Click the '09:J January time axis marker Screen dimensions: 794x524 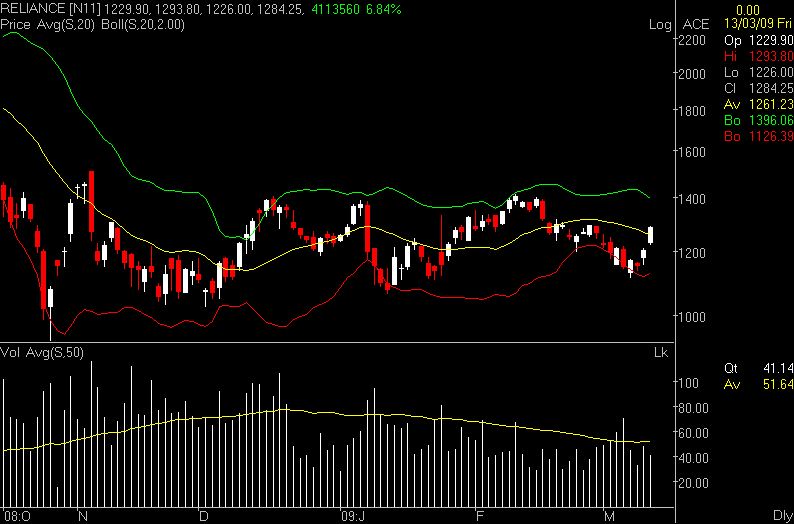point(353,516)
